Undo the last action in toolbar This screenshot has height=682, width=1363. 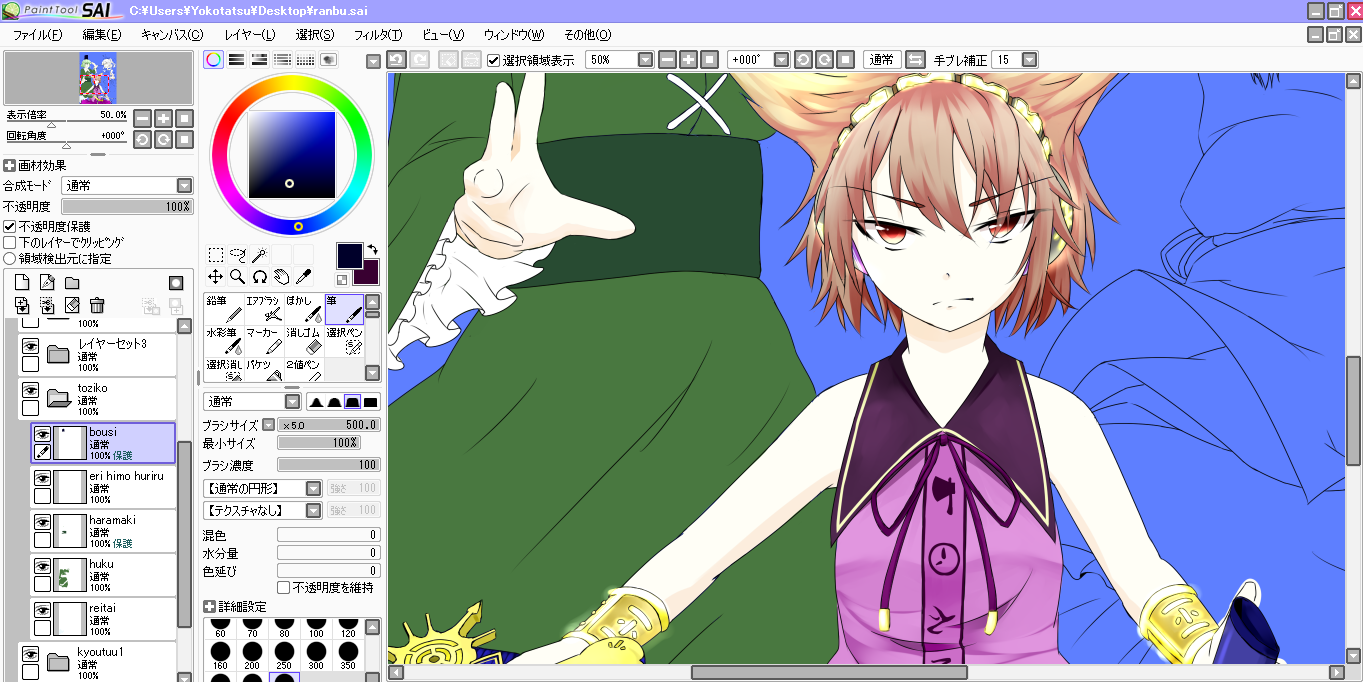click(396, 60)
